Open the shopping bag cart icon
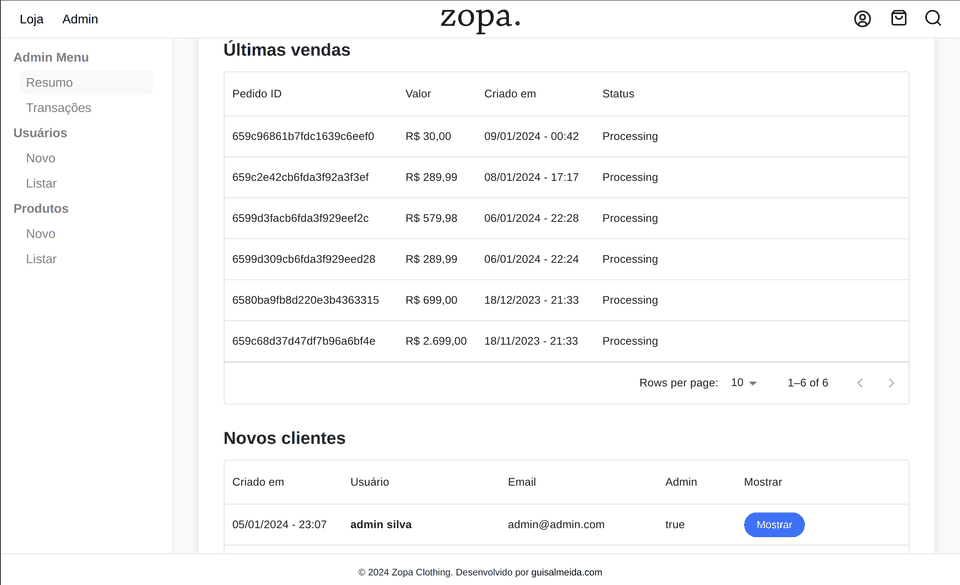 [x=898, y=18]
